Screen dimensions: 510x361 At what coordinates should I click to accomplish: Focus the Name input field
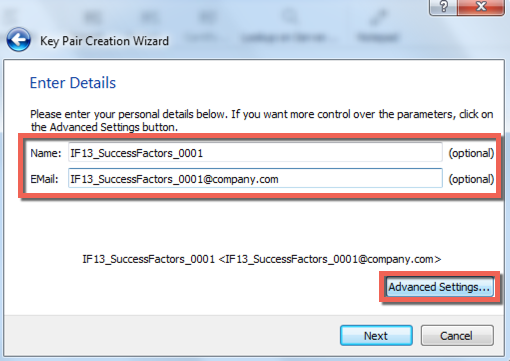[x=255, y=153]
